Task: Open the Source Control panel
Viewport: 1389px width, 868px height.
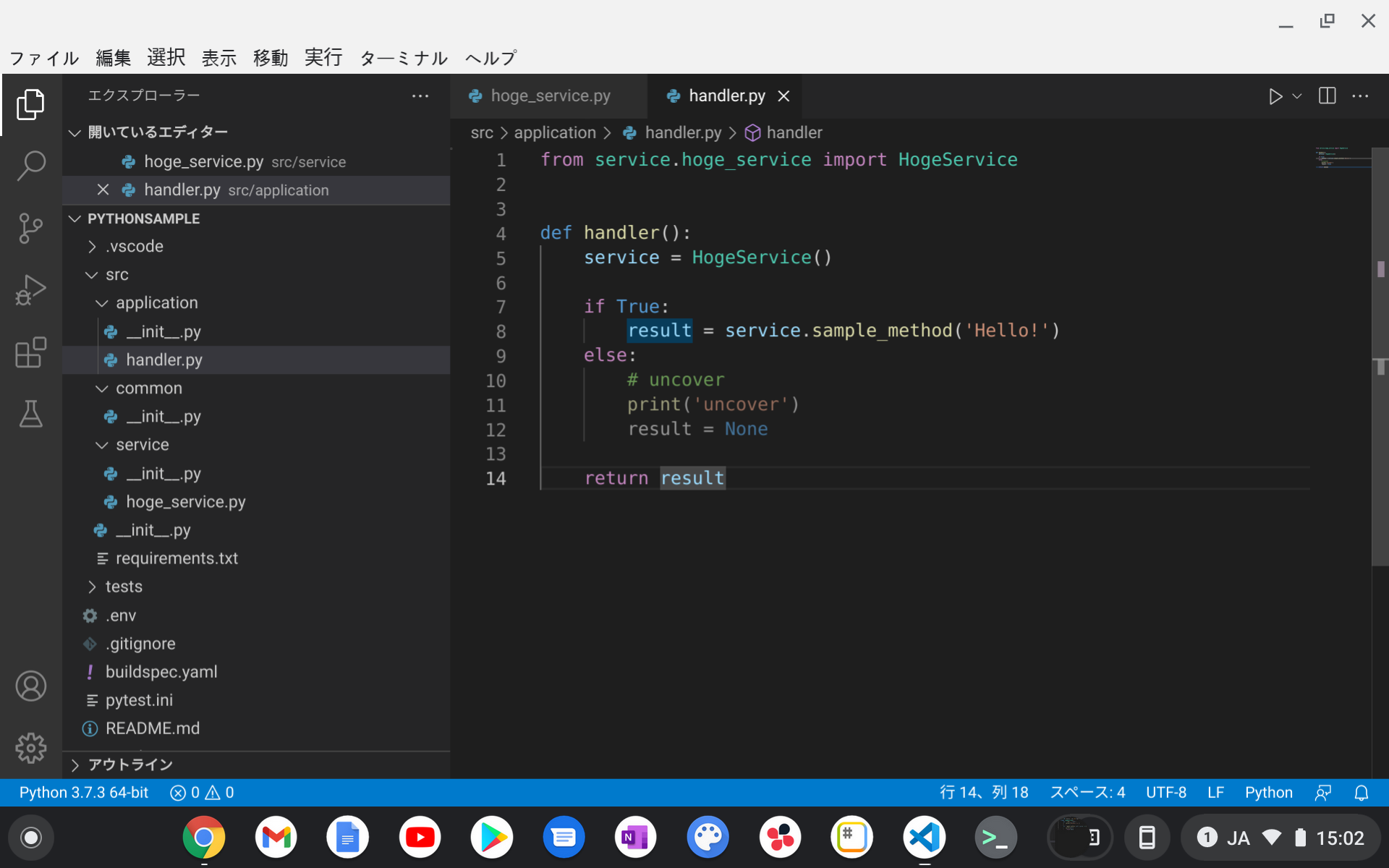Action: (31, 228)
